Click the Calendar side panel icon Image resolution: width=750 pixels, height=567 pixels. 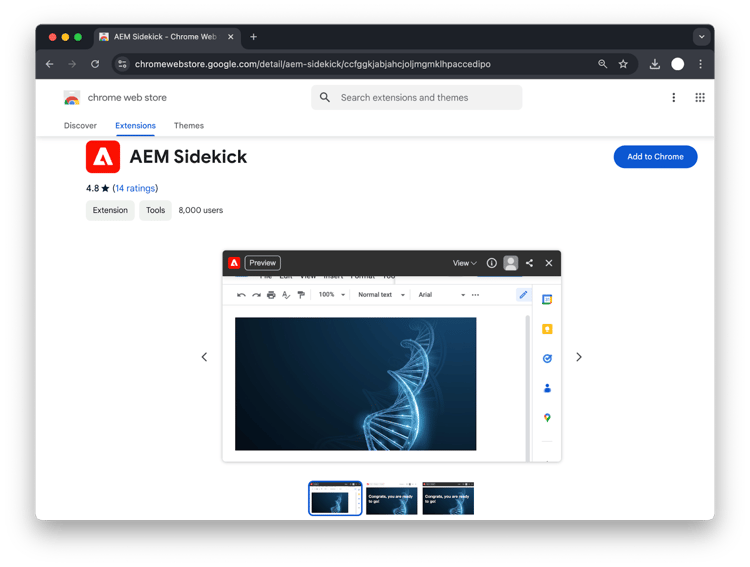(547, 300)
